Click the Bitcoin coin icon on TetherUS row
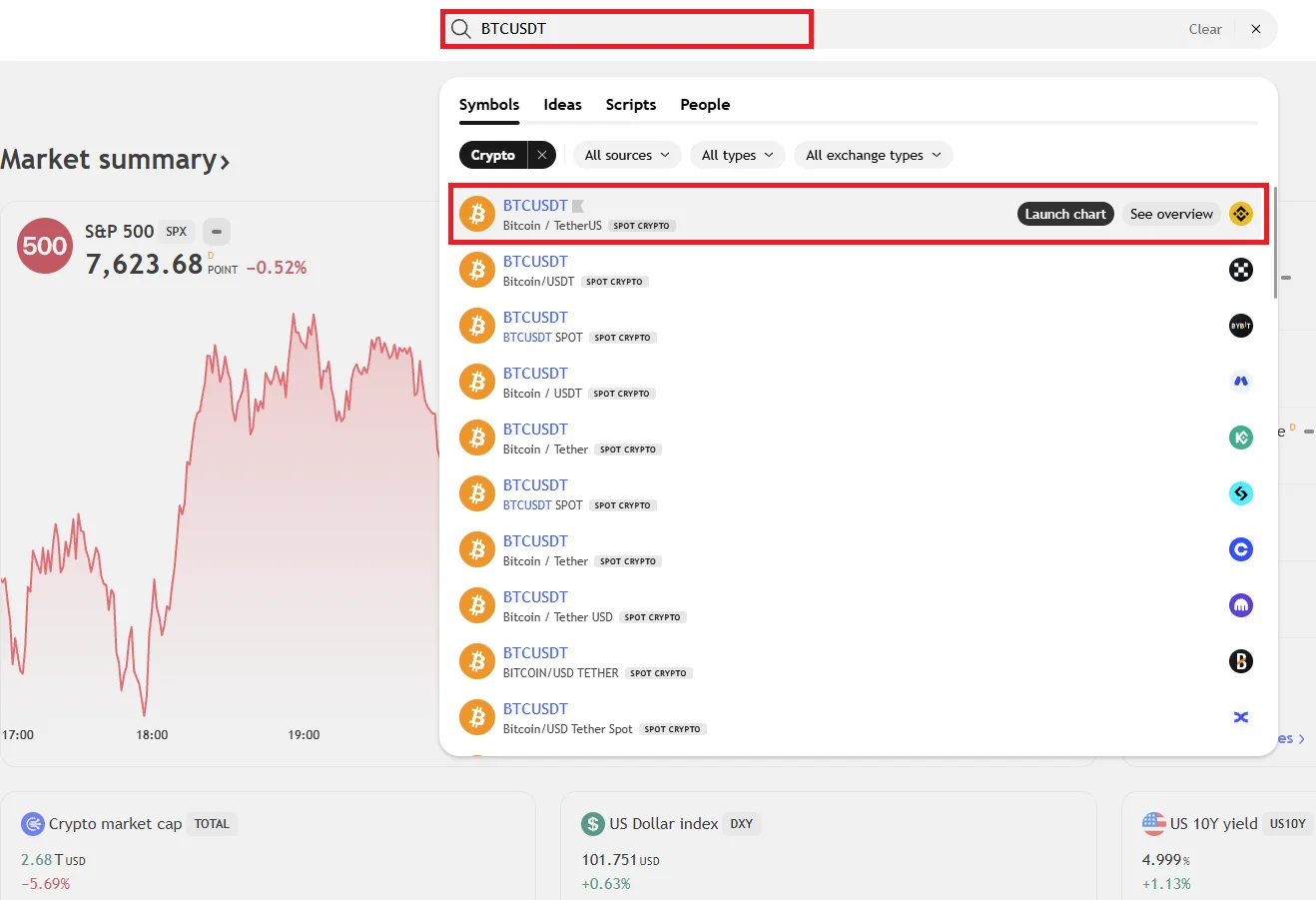Screen dimensions: 1316x900 tap(477, 214)
